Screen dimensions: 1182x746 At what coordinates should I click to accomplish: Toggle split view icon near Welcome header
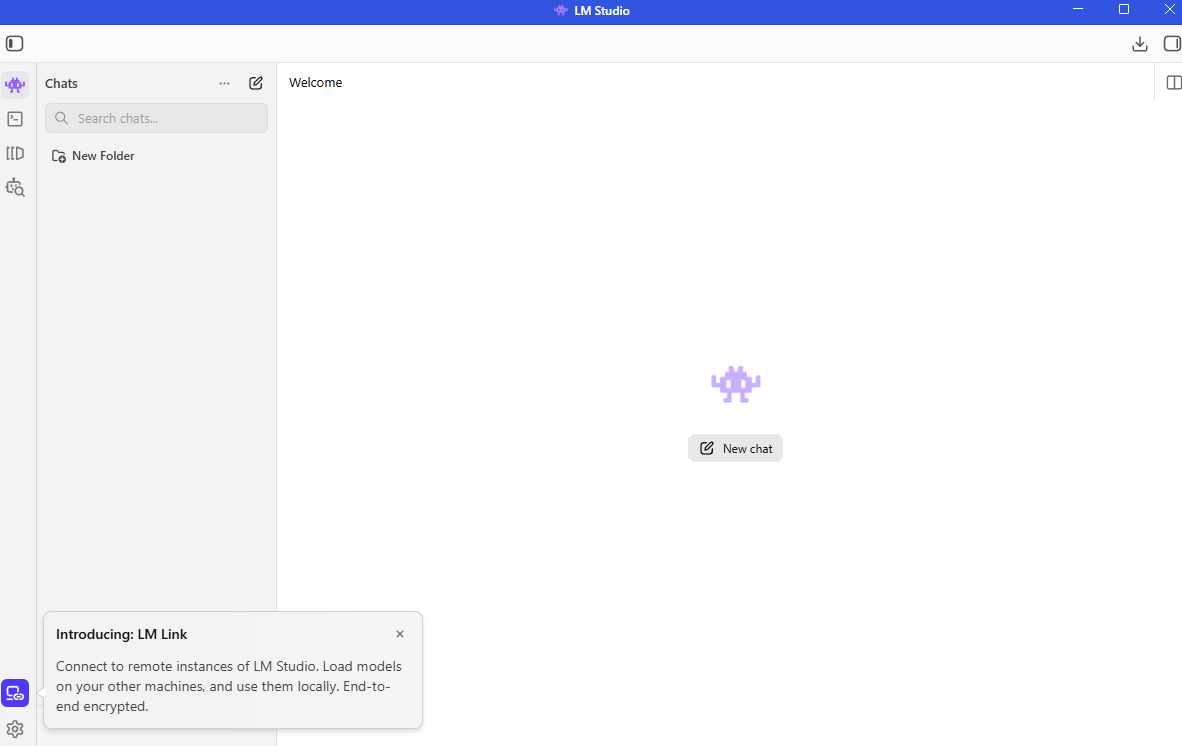(x=1174, y=82)
